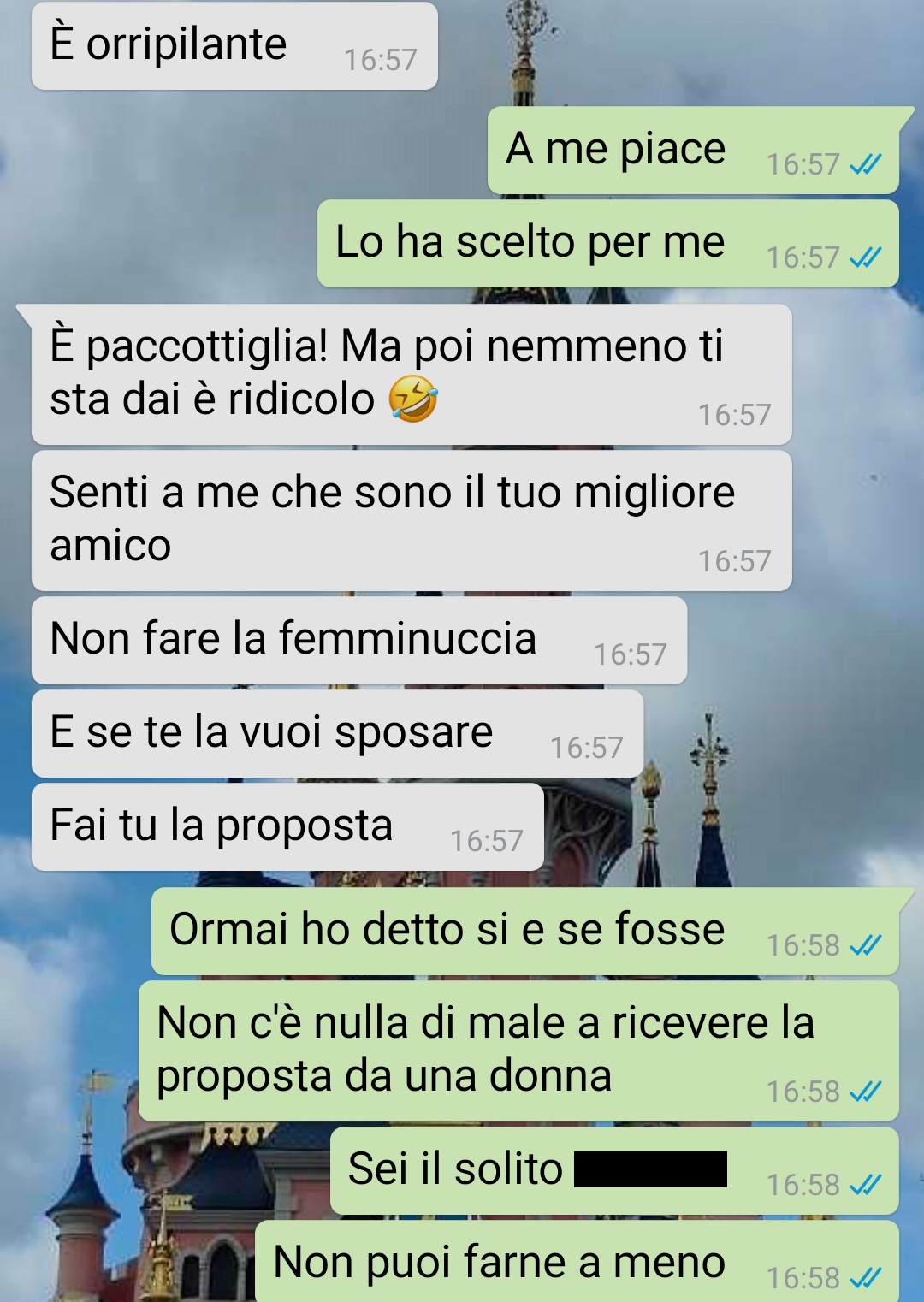
Task: Tap the 16:57 timestamp on 'È orripilante'
Action: tap(380, 60)
